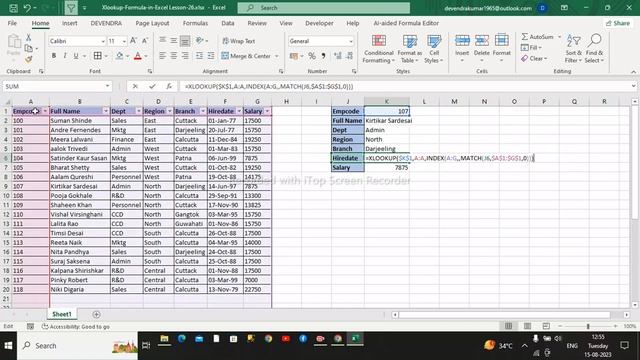
Task: Click the Fill Color bucket icon
Action: click(x=120, y=56)
